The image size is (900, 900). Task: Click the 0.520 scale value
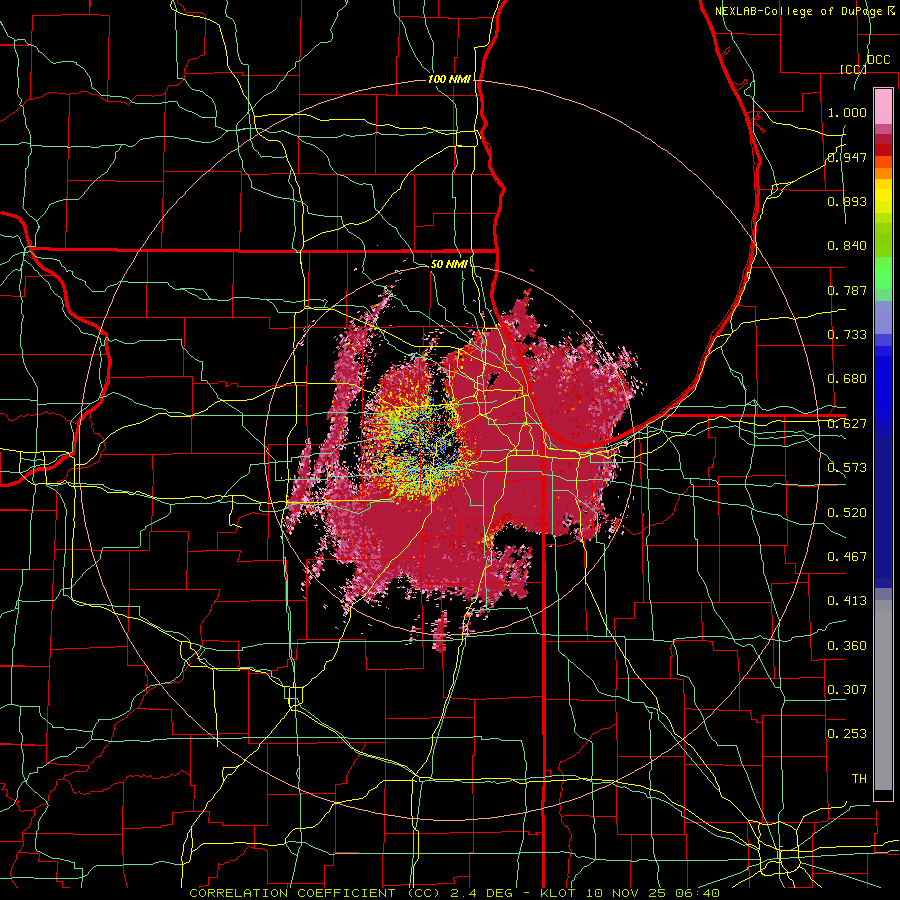click(x=847, y=513)
